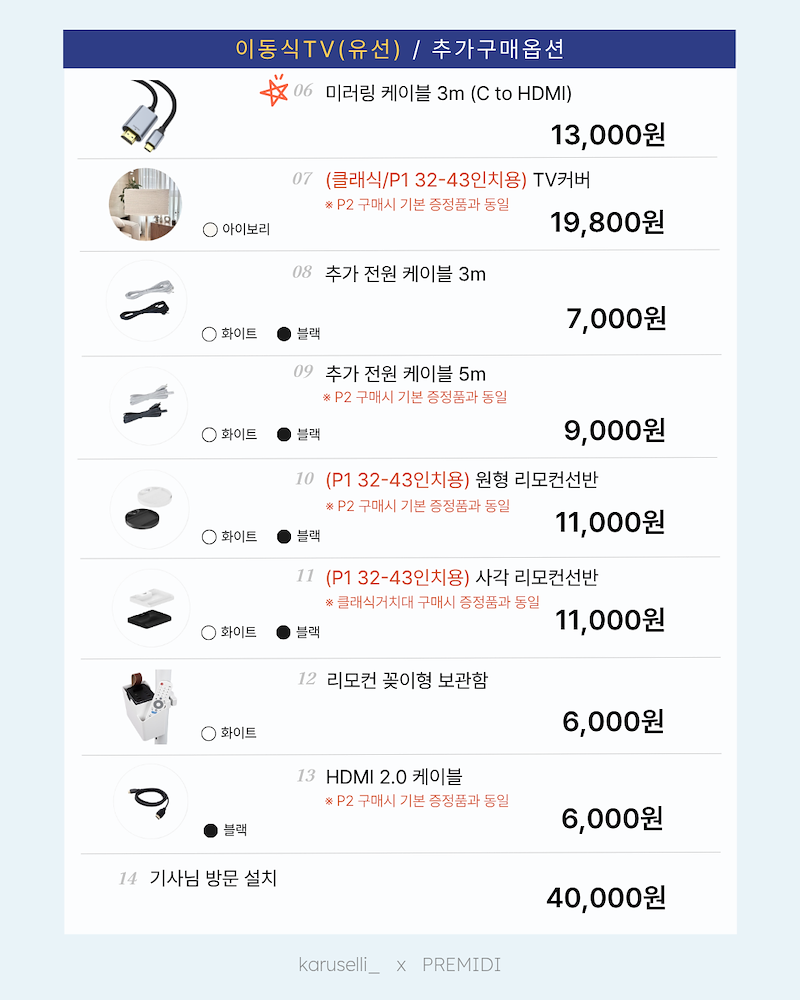The height and width of the screenshot is (1000, 800).
Task: Choose 블랙 for the round remote shelf
Action: click(284, 536)
